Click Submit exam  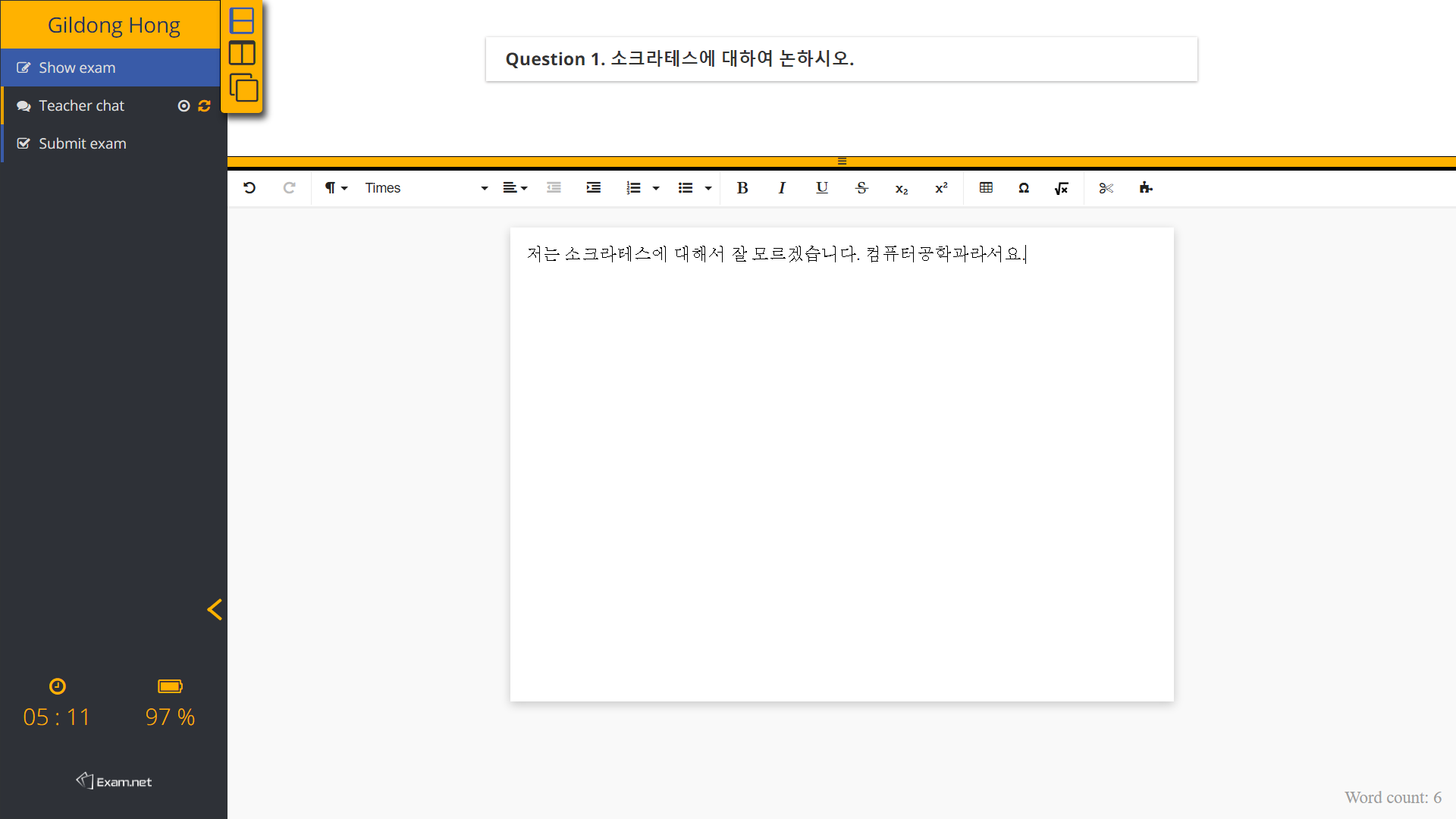click(x=83, y=144)
